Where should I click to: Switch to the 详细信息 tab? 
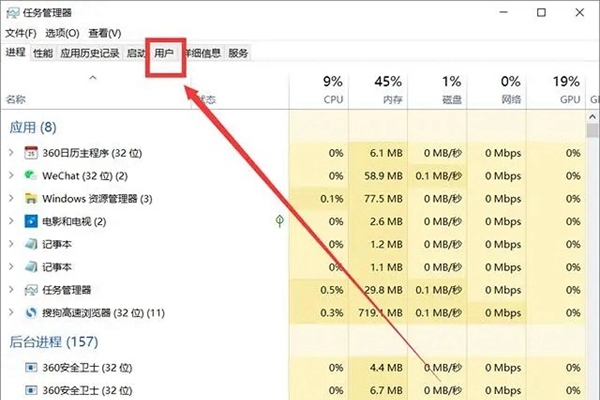(x=203, y=53)
